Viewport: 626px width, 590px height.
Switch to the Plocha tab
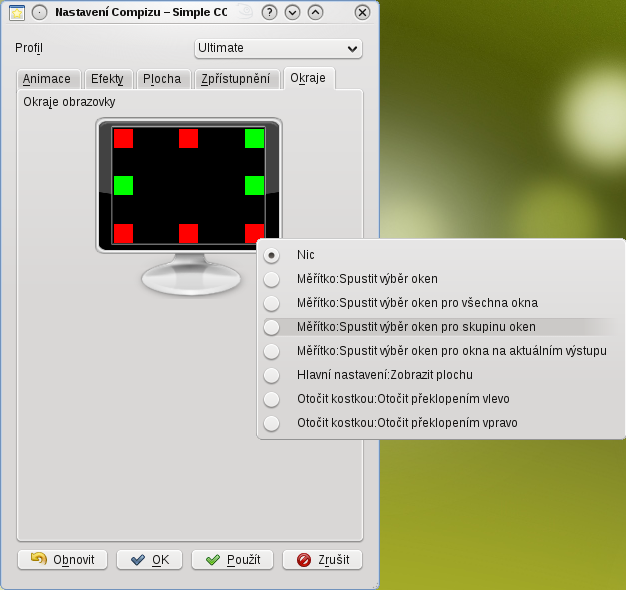(x=162, y=79)
